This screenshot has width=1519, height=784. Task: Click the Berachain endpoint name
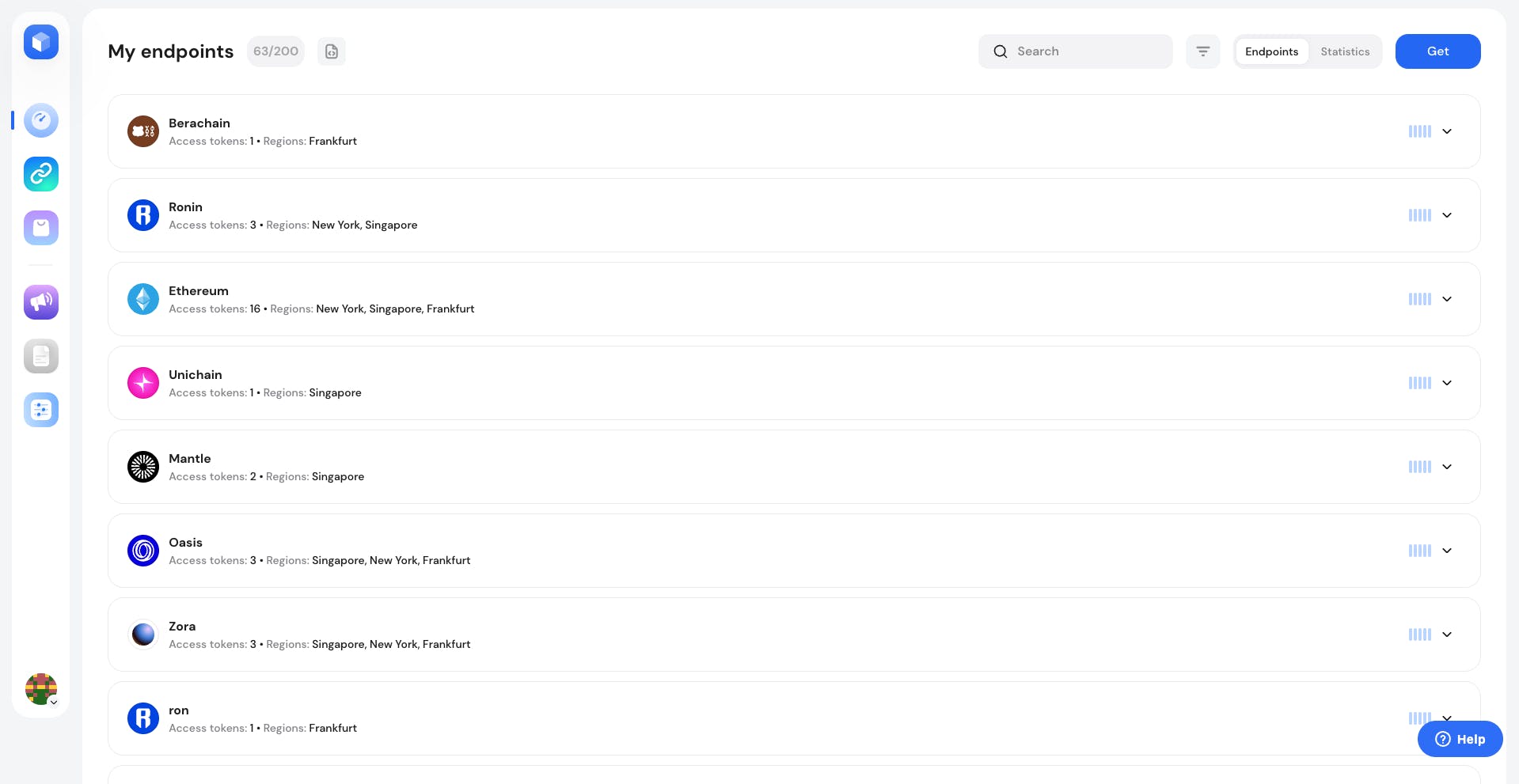tap(199, 123)
